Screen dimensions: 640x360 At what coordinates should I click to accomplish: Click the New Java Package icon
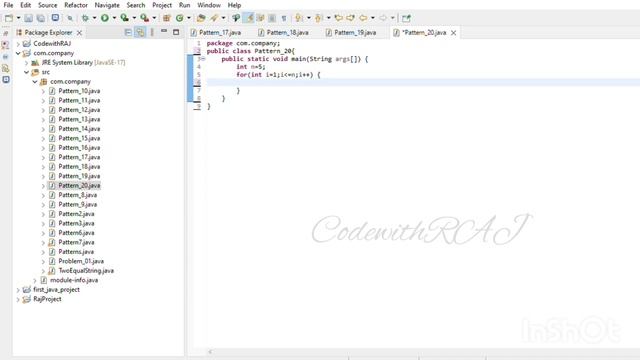point(167,18)
